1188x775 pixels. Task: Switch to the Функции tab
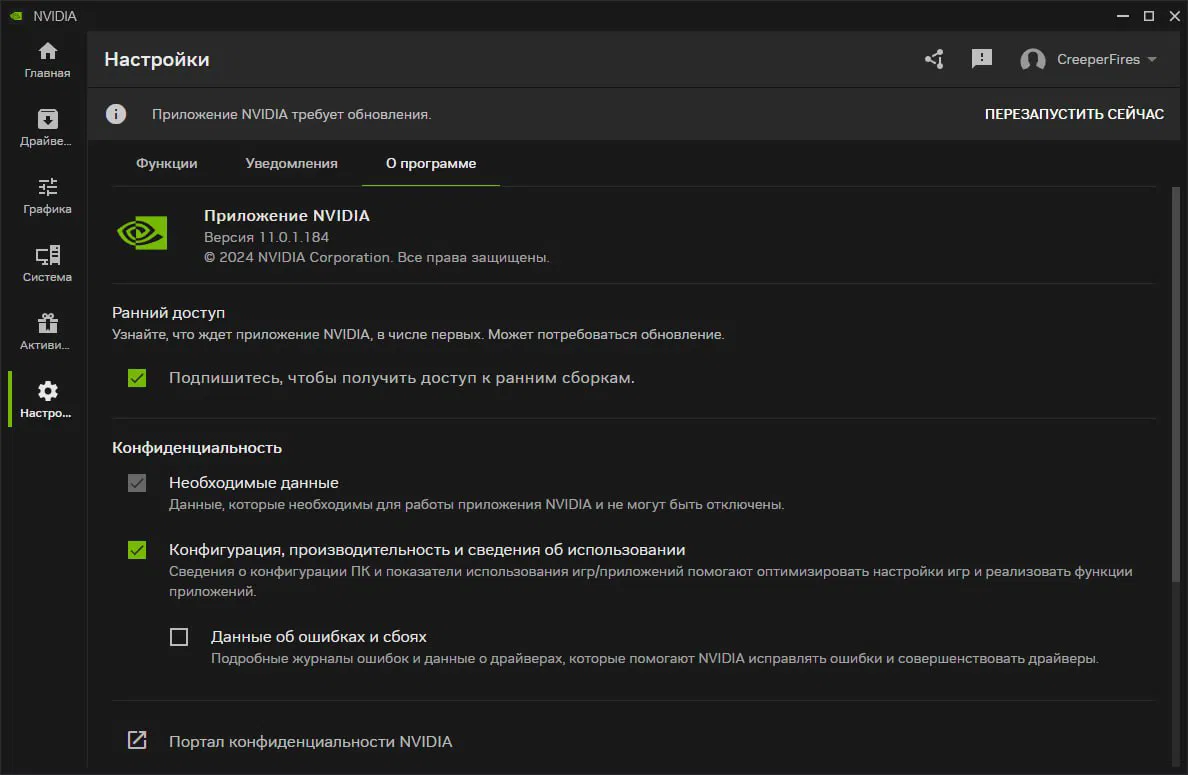tap(167, 164)
